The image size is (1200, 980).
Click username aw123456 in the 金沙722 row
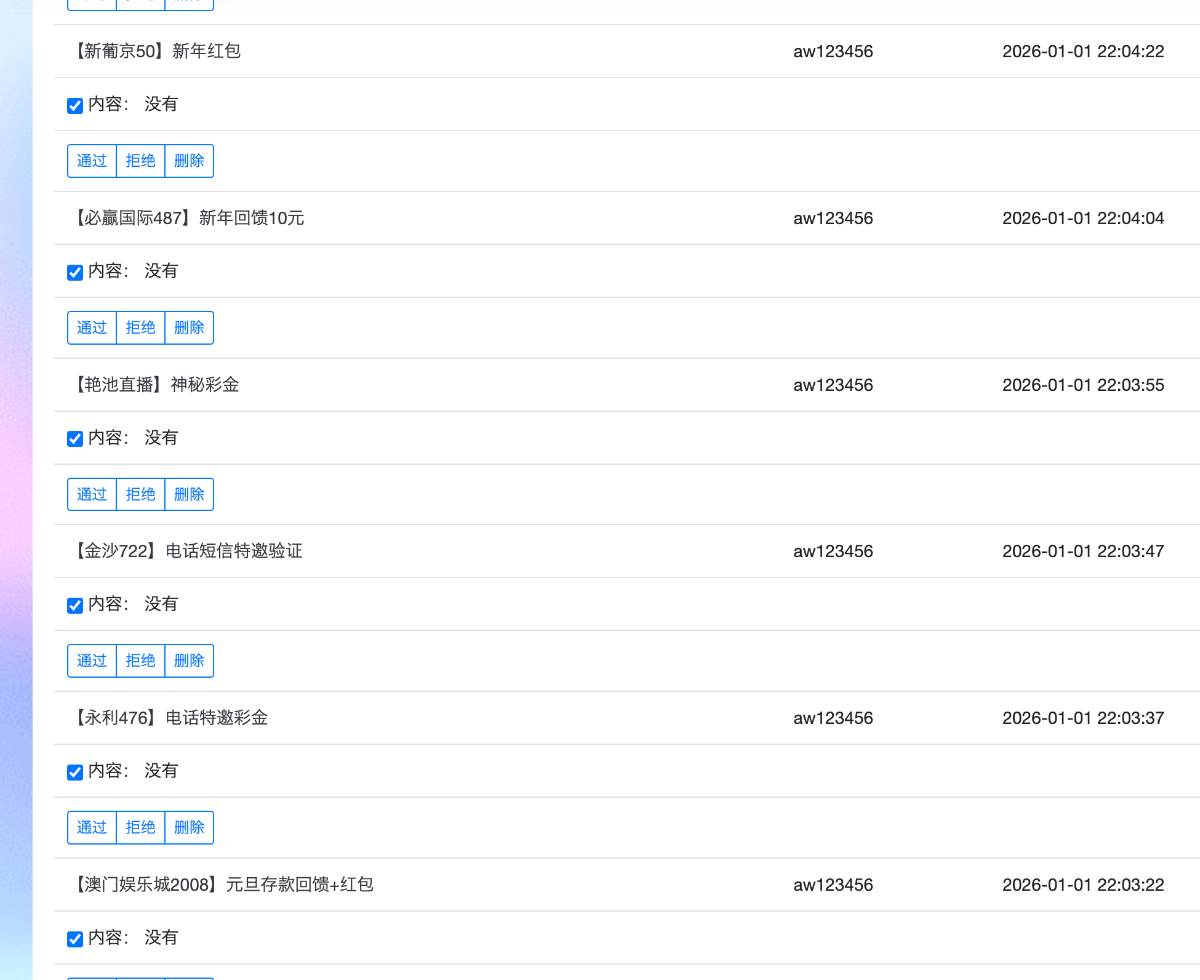(x=833, y=551)
